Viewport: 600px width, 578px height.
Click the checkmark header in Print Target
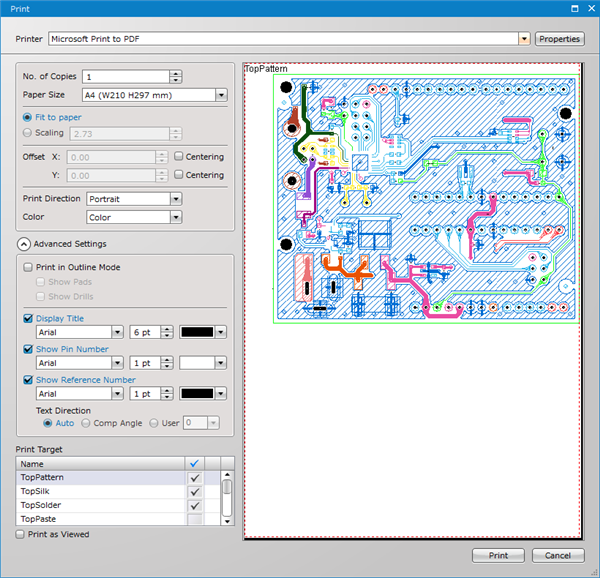click(195, 464)
